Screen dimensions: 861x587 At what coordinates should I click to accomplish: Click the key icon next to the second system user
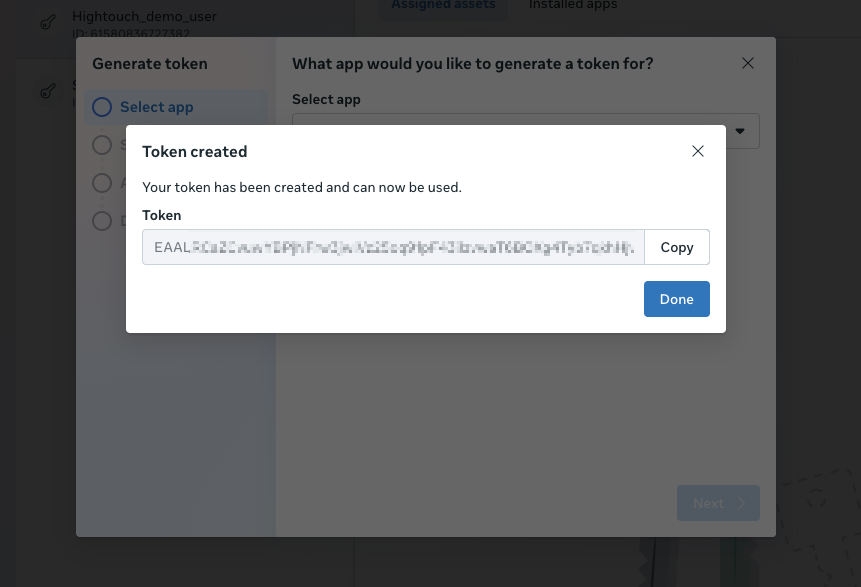coord(47,90)
